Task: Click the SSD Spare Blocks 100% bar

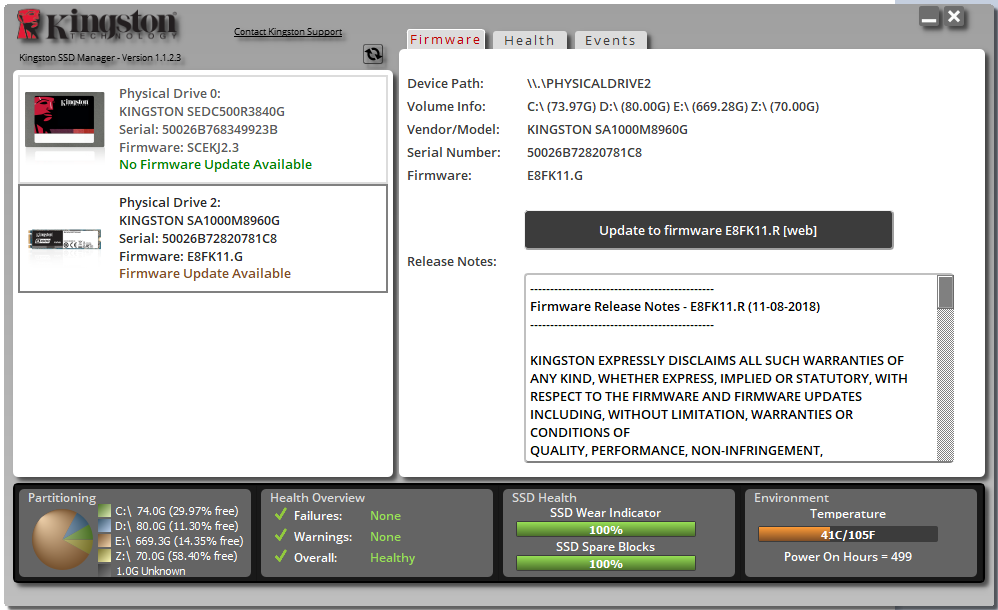Action: coord(606,564)
